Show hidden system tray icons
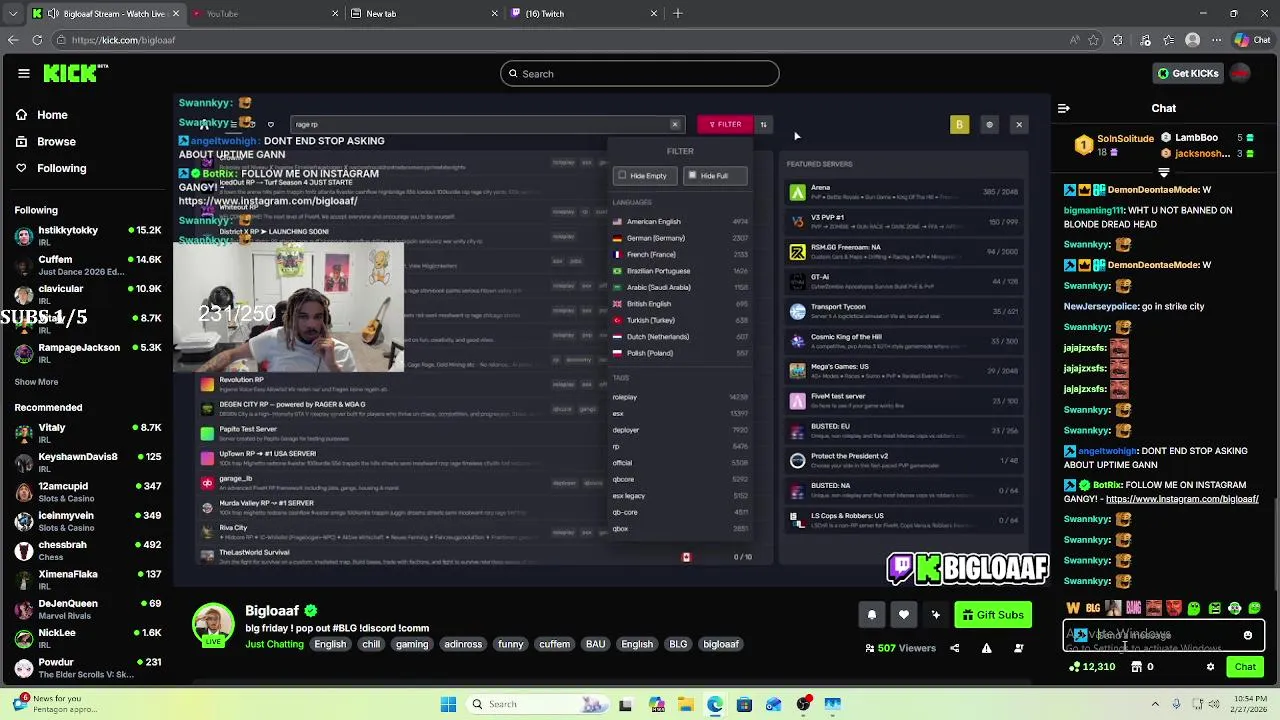Viewport: 1280px width, 720px height. coord(1155,704)
